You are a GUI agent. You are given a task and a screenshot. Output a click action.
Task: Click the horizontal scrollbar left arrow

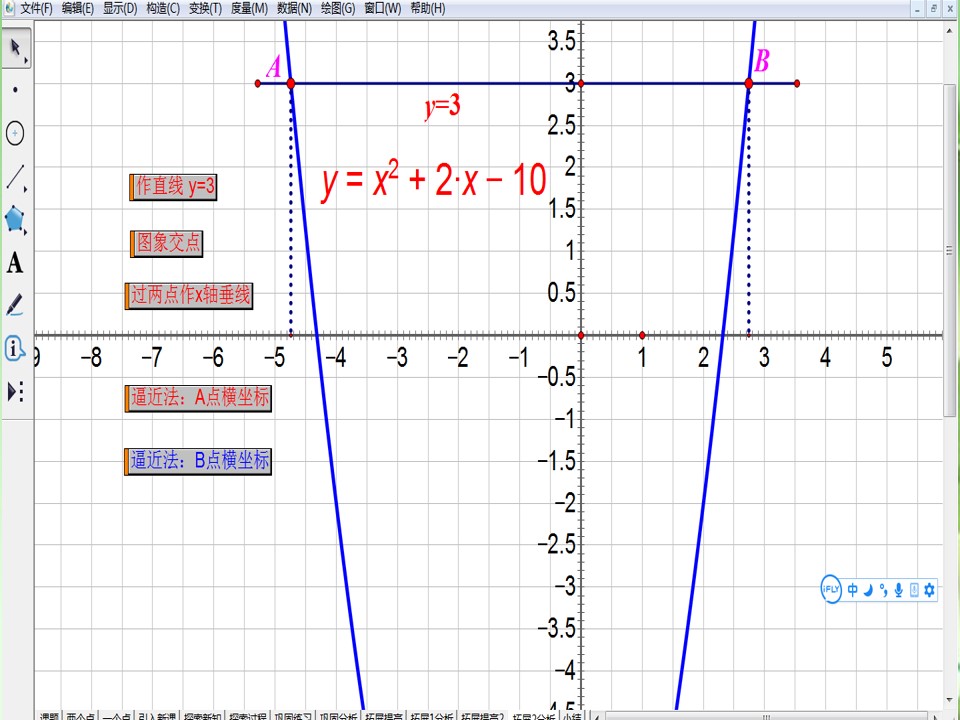pos(597,716)
